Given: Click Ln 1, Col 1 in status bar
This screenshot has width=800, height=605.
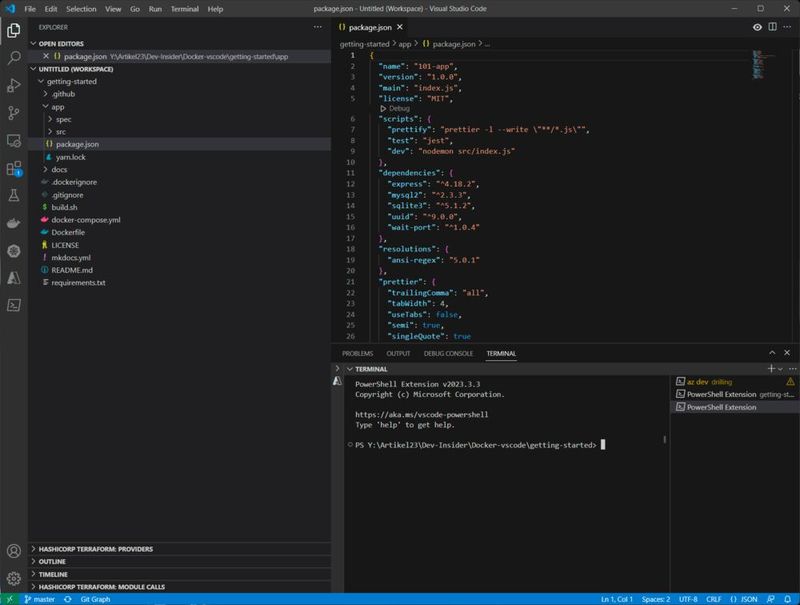Looking at the screenshot, I should pyautogui.click(x=616, y=599).
